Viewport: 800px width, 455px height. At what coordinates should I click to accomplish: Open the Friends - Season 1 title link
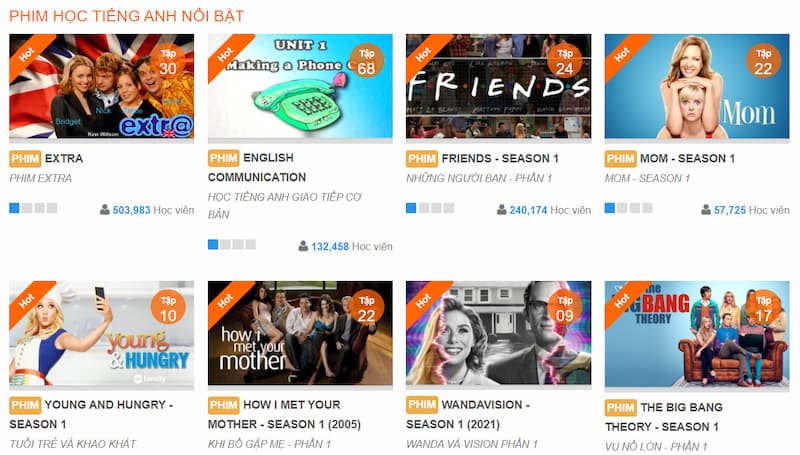coord(500,159)
